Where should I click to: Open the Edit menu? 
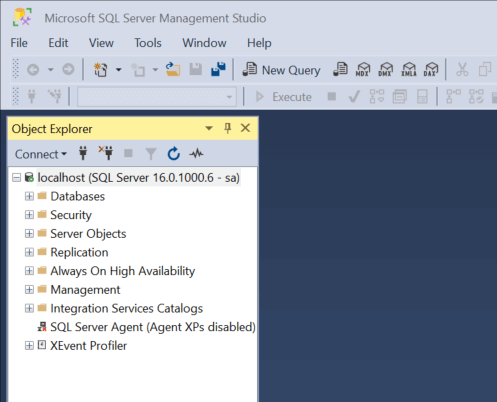[x=58, y=43]
